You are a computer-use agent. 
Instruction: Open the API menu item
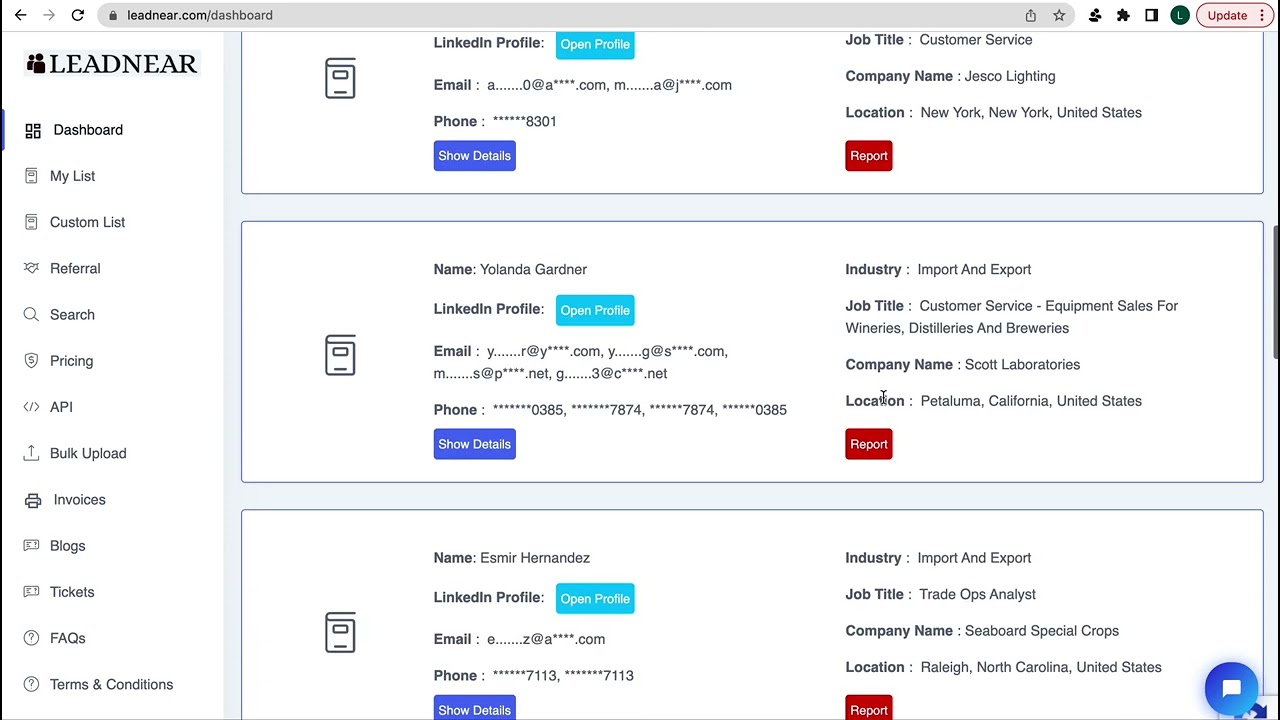pos(61,407)
